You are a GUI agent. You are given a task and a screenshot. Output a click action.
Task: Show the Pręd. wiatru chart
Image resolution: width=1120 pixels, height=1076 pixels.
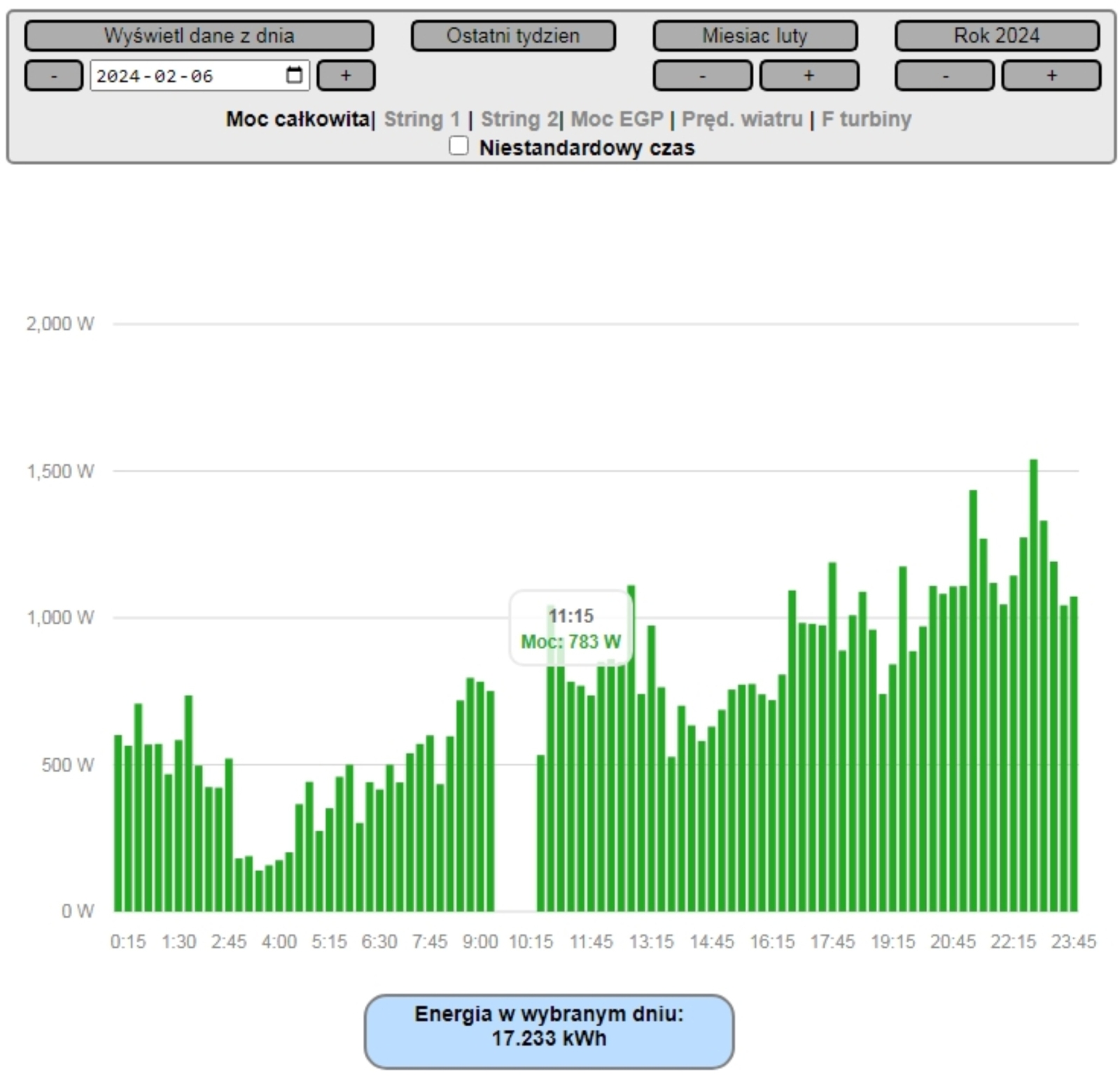pos(742,119)
